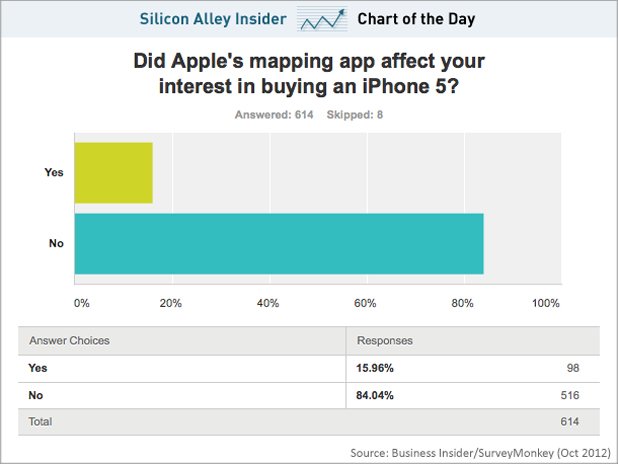The width and height of the screenshot is (618, 464).
Task: Click the line chart arrow logo icon
Action: 322,19
